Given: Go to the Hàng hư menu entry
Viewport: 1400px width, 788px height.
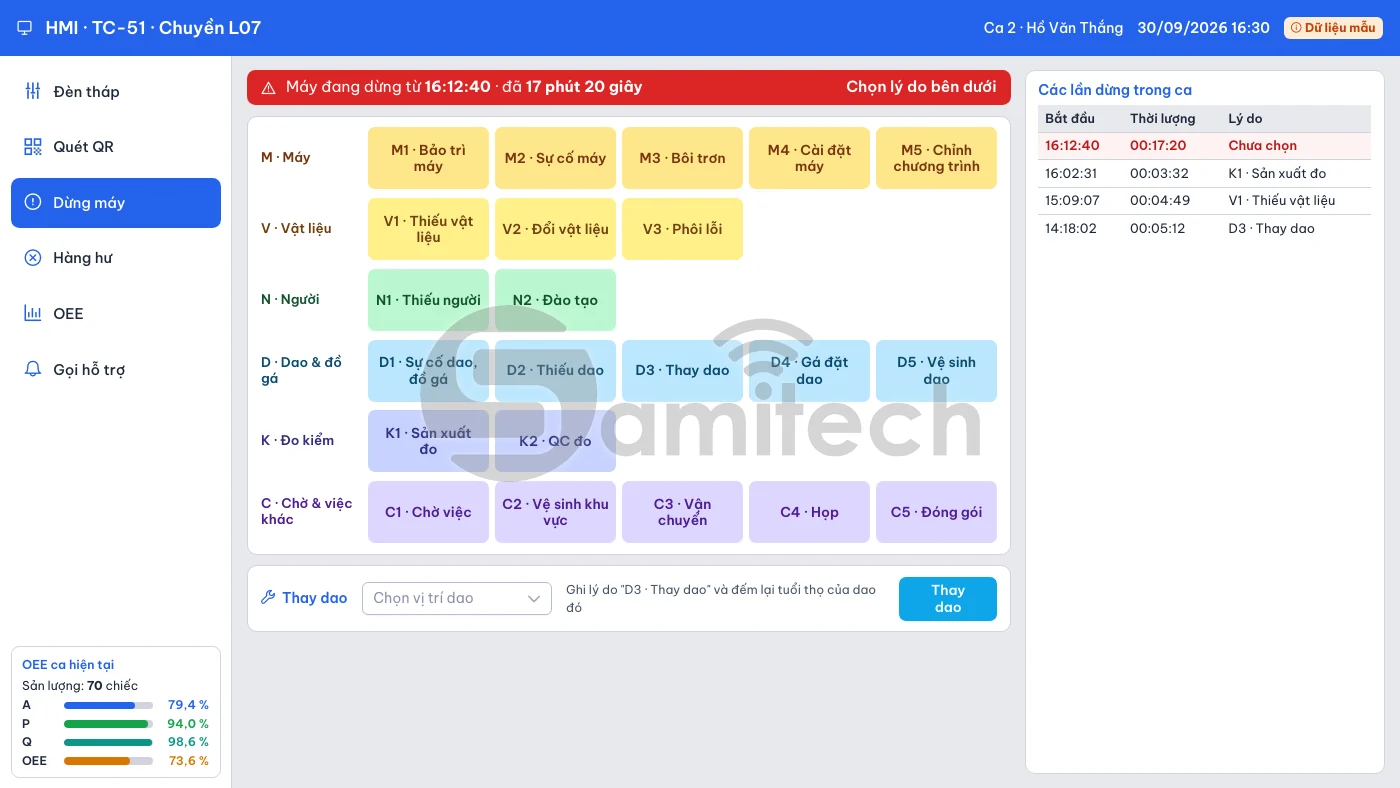Looking at the screenshot, I should (x=116, y=258).
